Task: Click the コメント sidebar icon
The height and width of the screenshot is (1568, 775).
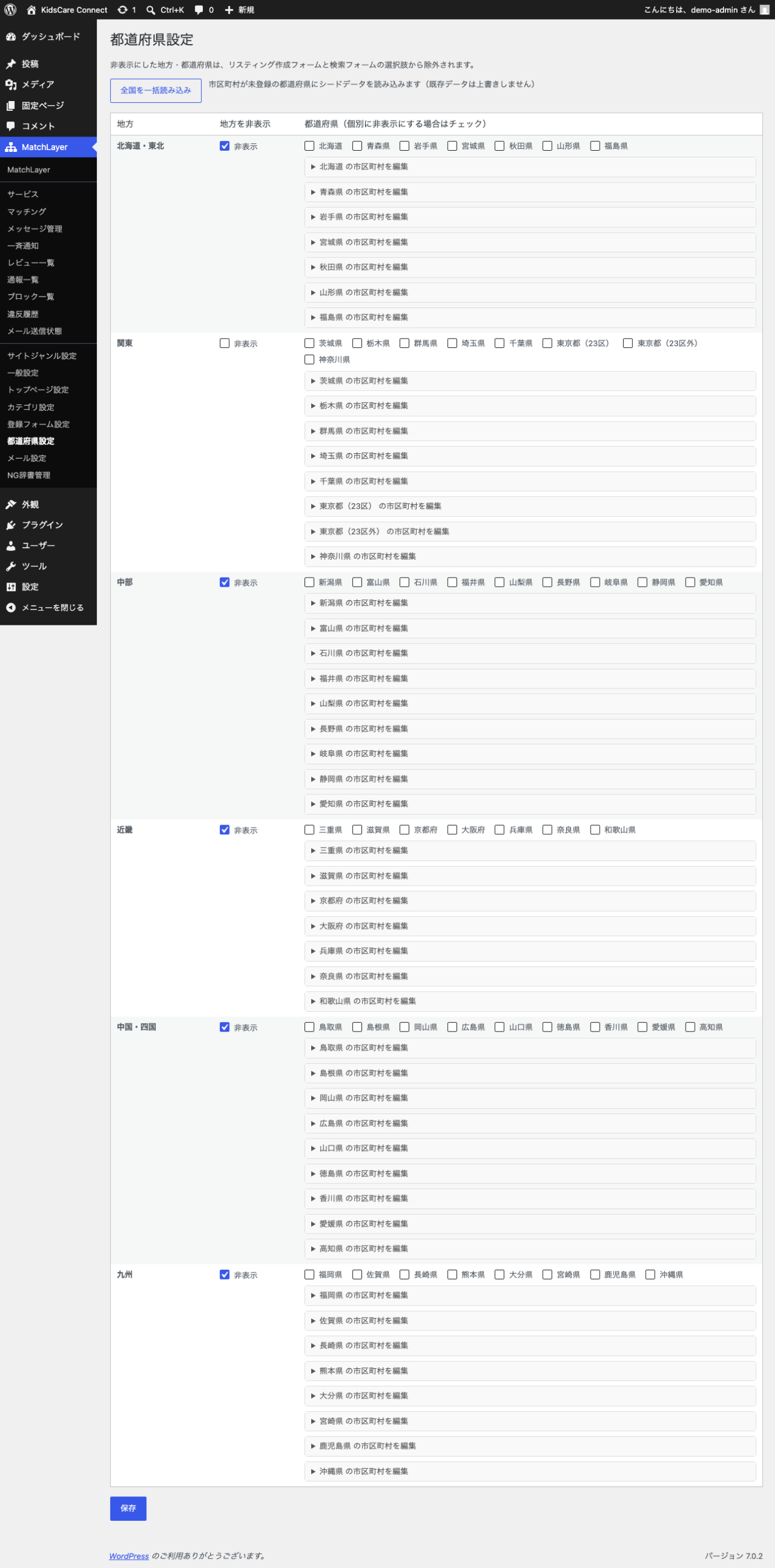Action: pyautogui.click(x=11, y=126)
